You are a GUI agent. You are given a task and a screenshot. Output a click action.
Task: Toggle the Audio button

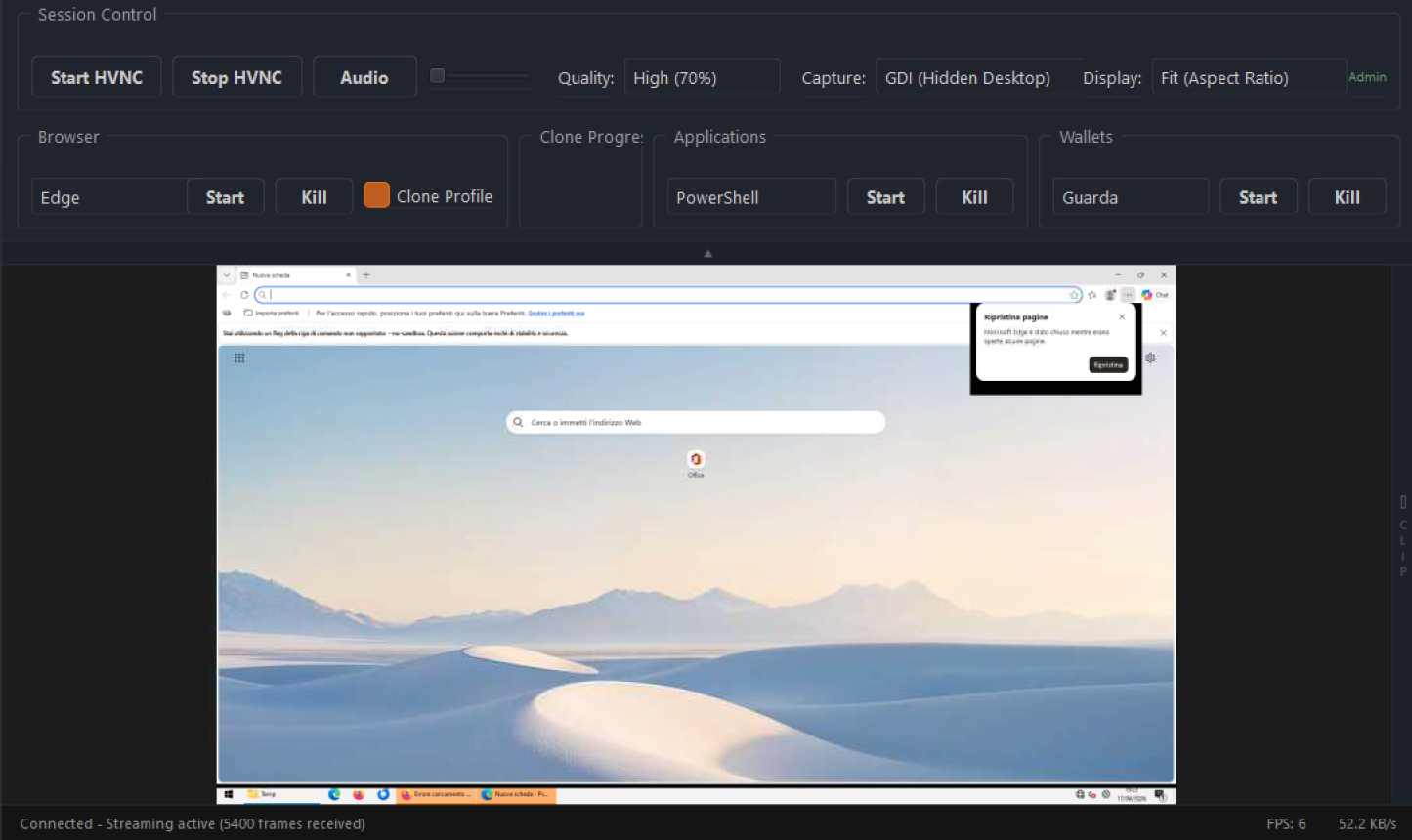(364, 77)
